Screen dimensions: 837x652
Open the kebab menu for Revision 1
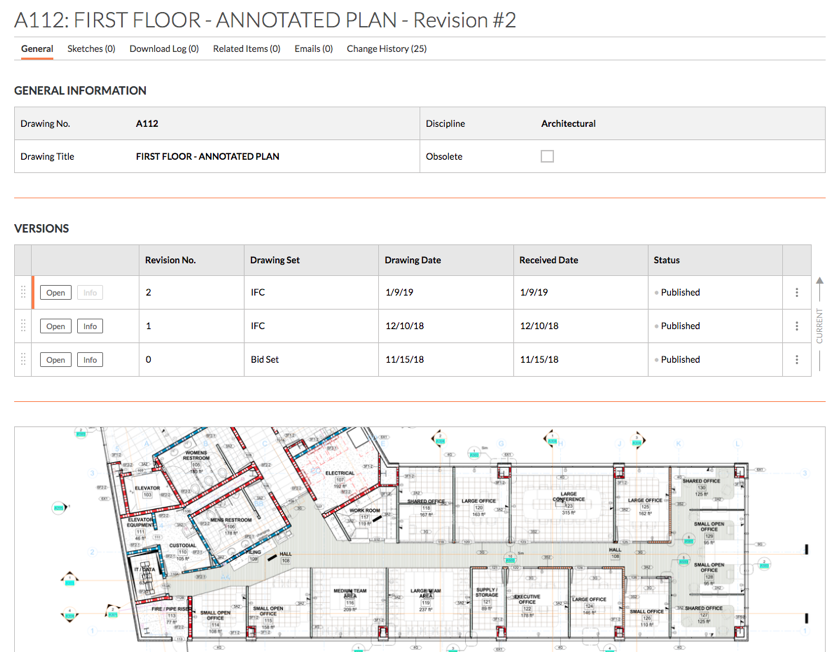[x=796, y=326]
